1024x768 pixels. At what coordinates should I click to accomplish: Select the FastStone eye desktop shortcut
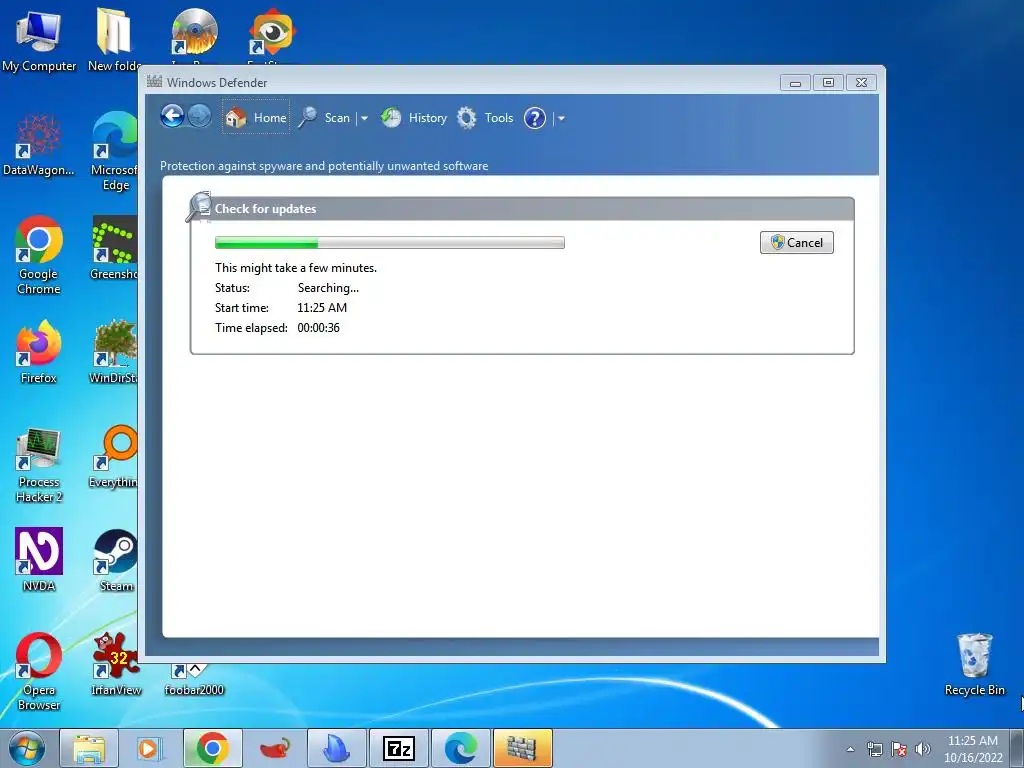[272, 36]
